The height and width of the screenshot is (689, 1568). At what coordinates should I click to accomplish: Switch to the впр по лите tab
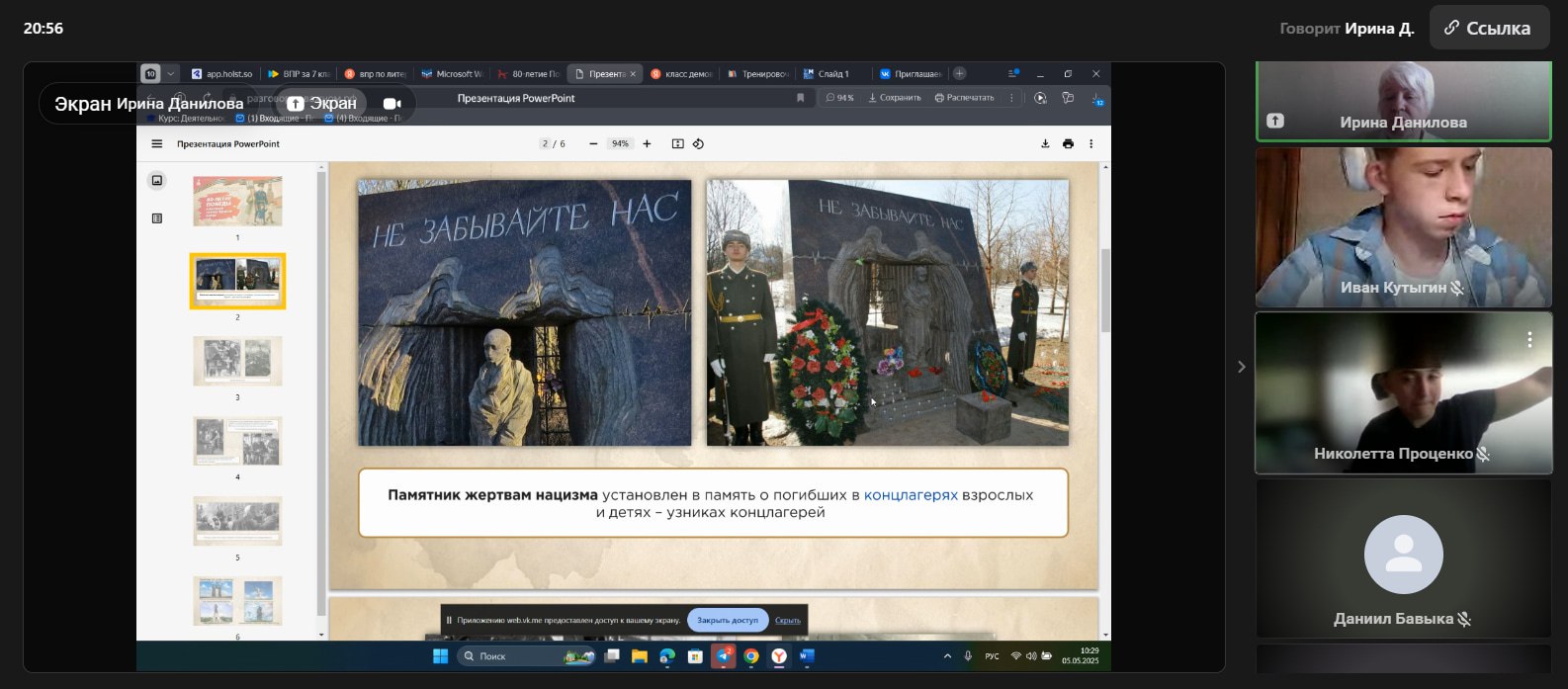pos(375,74)
